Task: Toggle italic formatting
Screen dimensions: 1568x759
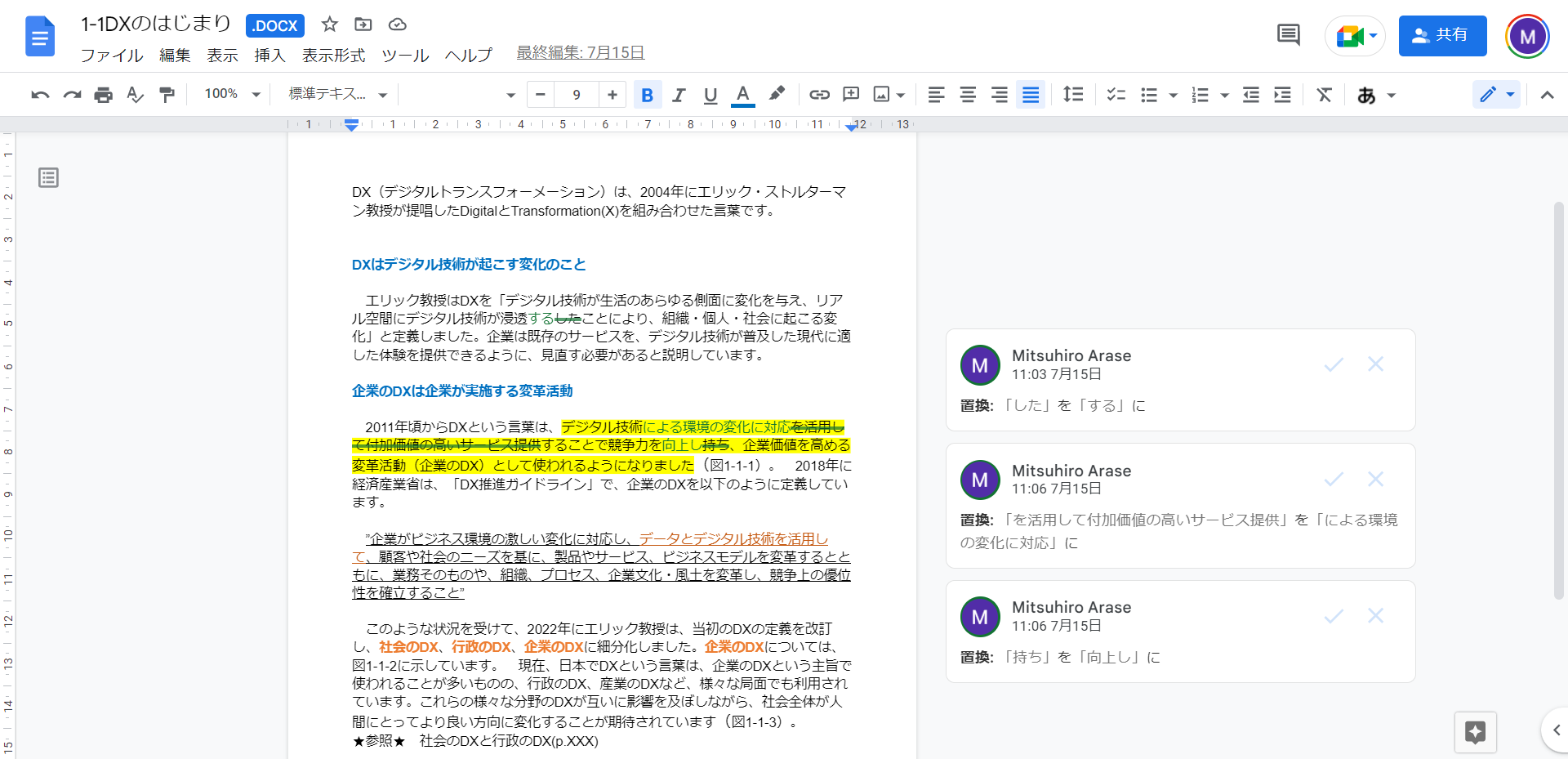Action: pos(679,95)
